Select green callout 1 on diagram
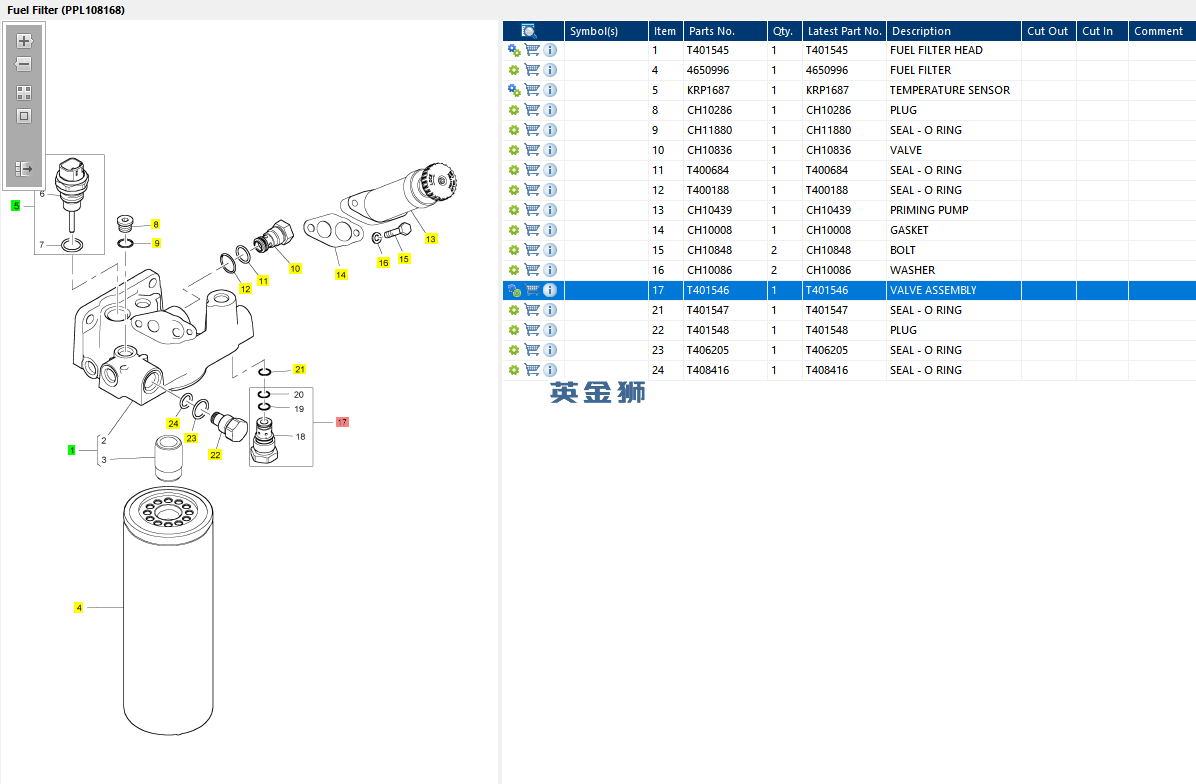Viewport: 1196px width, 784px height. point(72,450)
